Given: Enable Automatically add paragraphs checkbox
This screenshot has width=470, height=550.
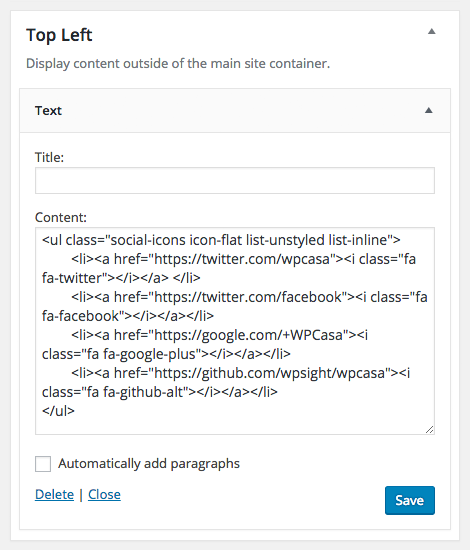Looking at the screenshot, I should (43, 464).
